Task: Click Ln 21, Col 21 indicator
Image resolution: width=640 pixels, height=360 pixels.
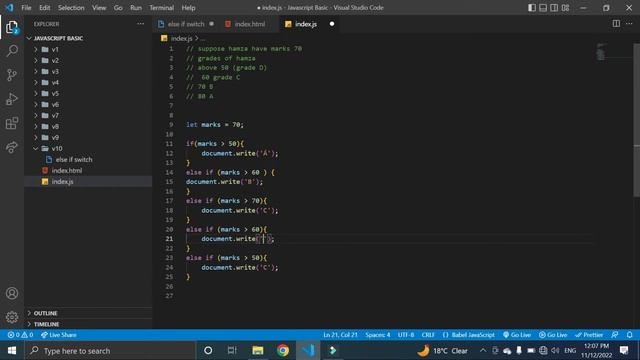Action: [x=340, y=335]
